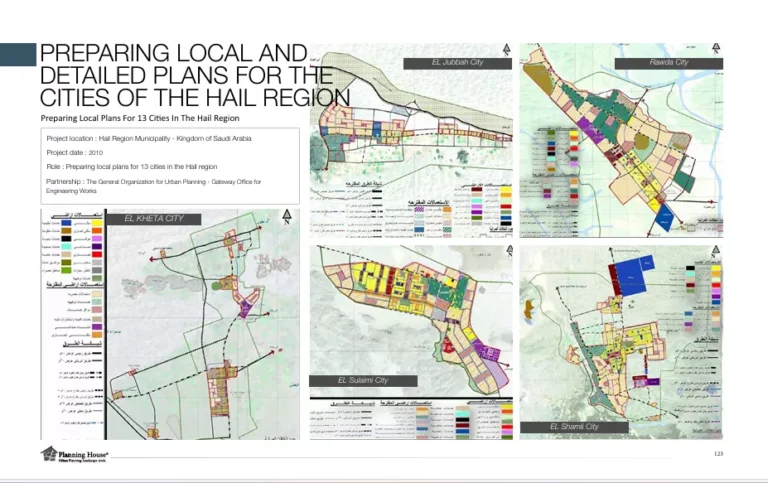Select the 'Rawda City' label
This screenshot has height=483, width=768.
pyautogui.click(x=669, y=63)
